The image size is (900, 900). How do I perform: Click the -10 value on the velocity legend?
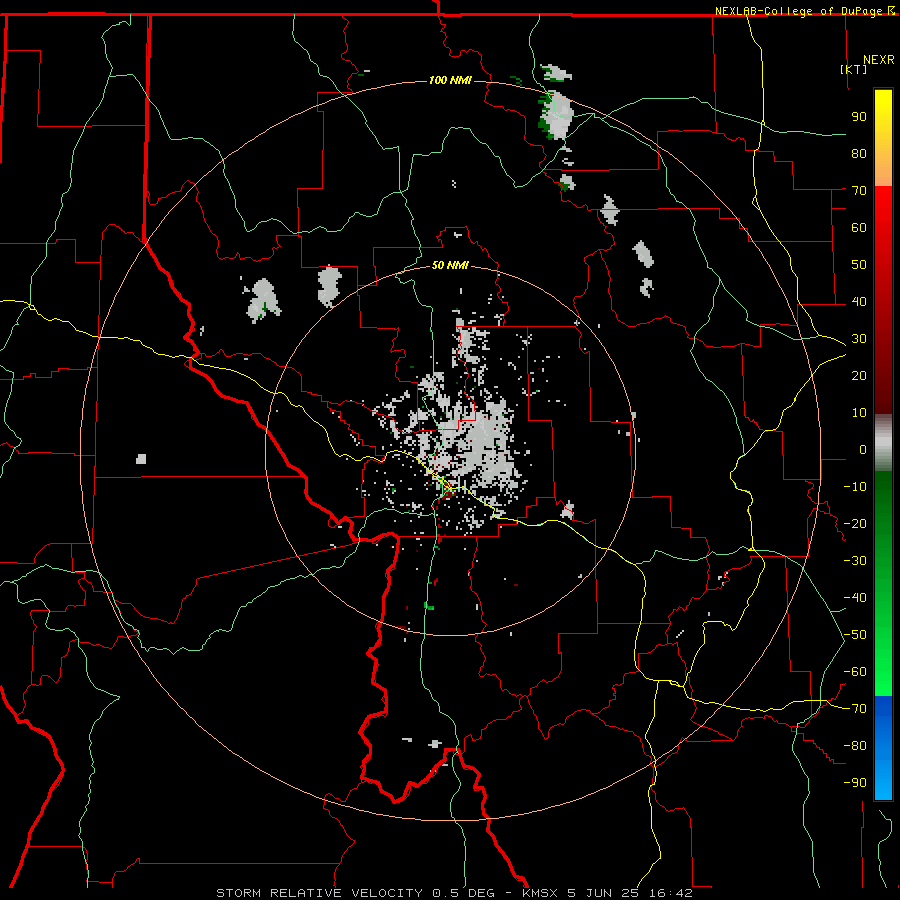[x=855, y=487]
